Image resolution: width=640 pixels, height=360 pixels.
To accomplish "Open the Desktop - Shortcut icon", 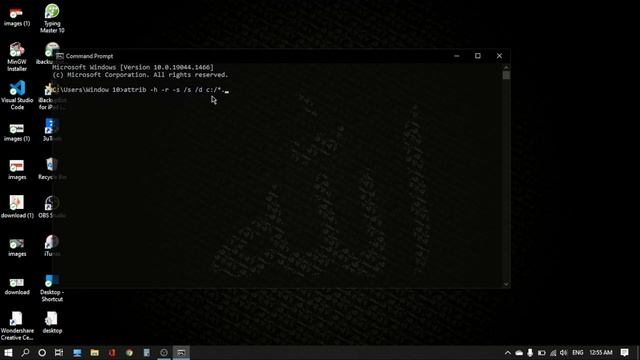I will point(52,288).
